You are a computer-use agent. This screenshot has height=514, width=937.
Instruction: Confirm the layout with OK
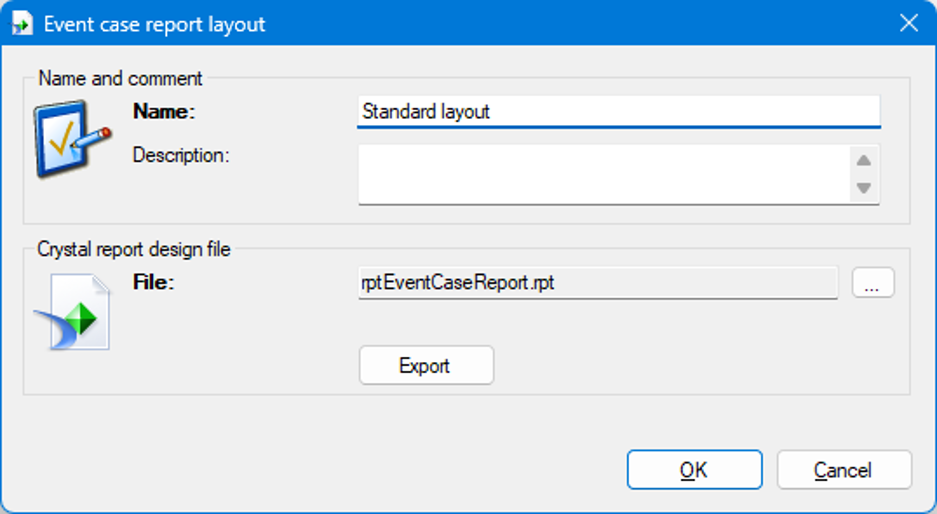click(x=694, y=470)
